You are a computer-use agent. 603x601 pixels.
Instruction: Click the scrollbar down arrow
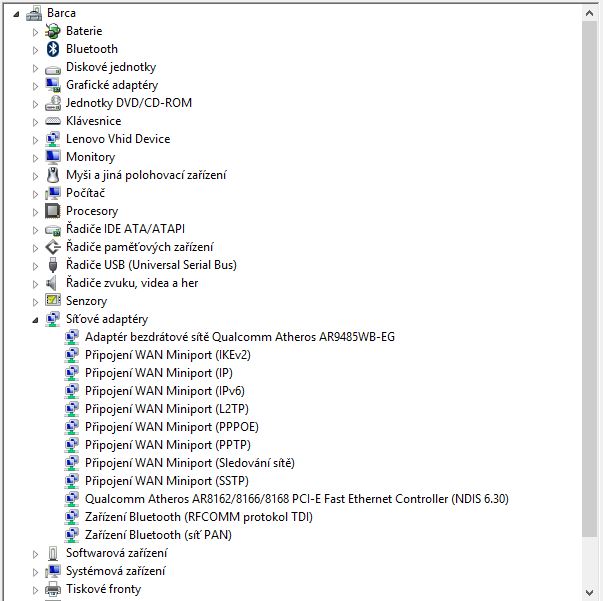(x=589, y=592)
